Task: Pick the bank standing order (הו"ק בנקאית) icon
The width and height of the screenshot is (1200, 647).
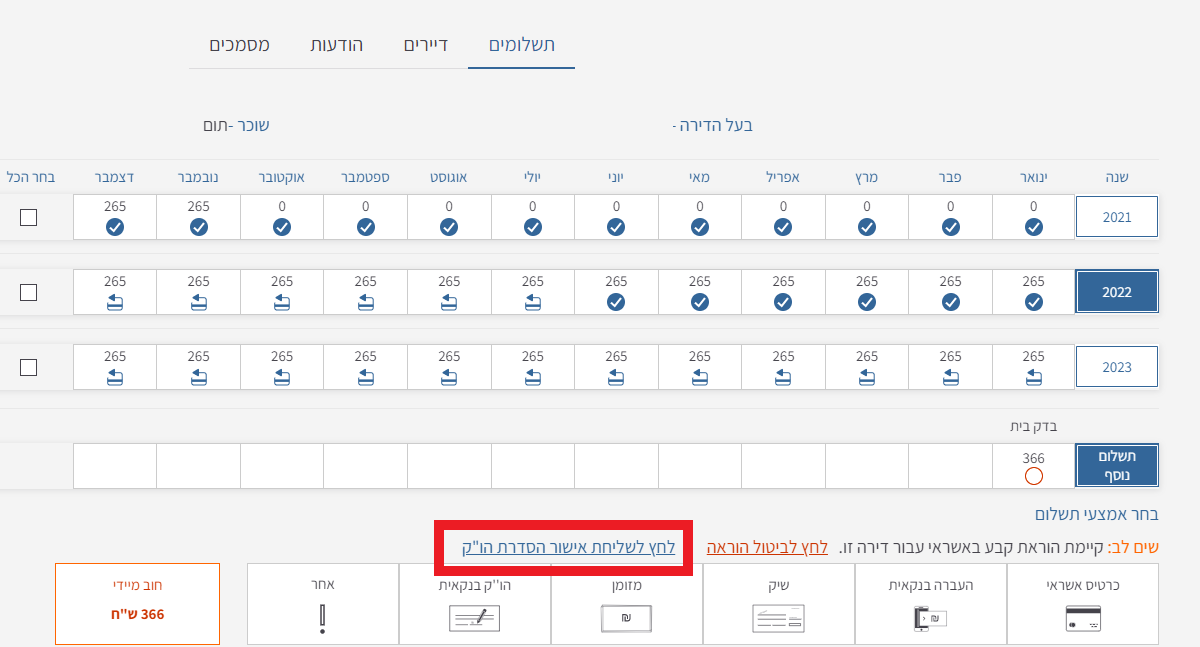Action: [x=474, y=619]
